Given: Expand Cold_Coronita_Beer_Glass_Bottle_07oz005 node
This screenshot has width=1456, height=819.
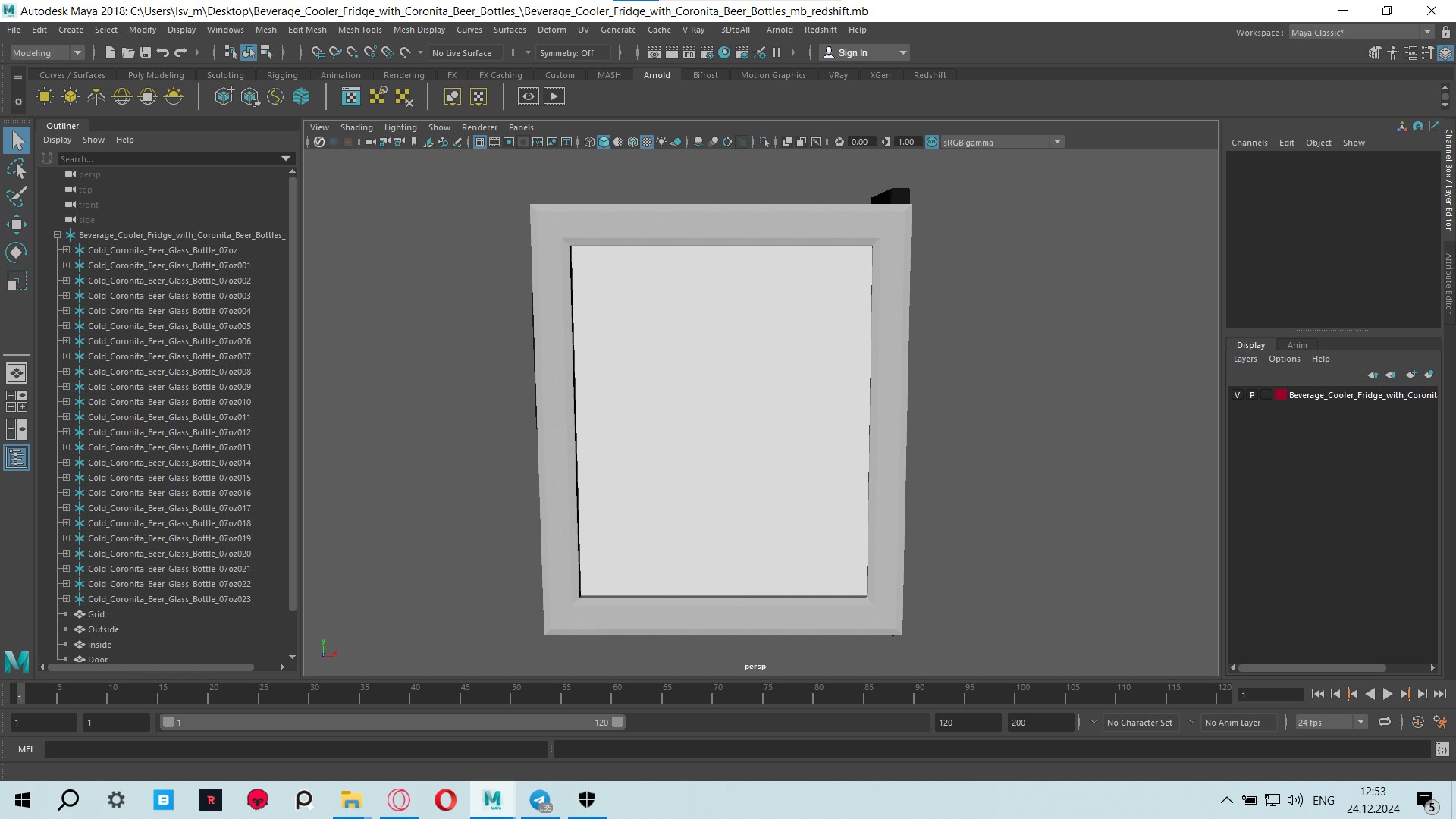Looking at the screenshot, I should (66, 326).
